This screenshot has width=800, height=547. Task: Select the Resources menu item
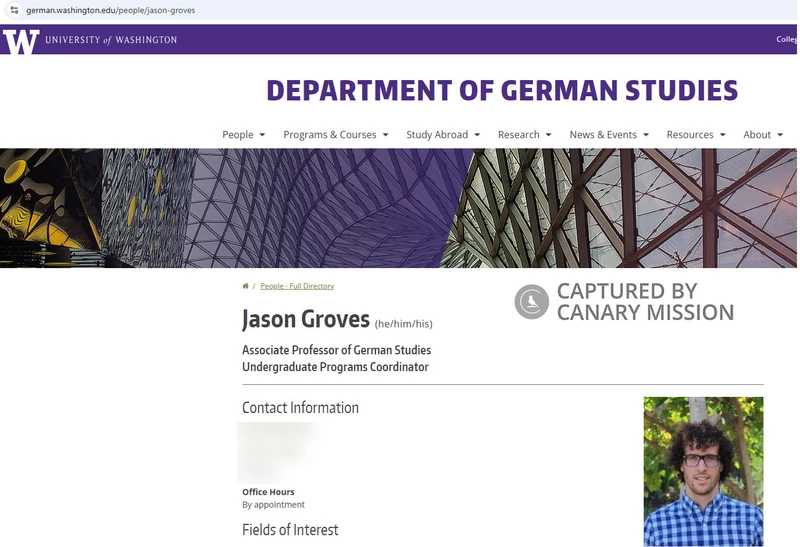(690, 135)
